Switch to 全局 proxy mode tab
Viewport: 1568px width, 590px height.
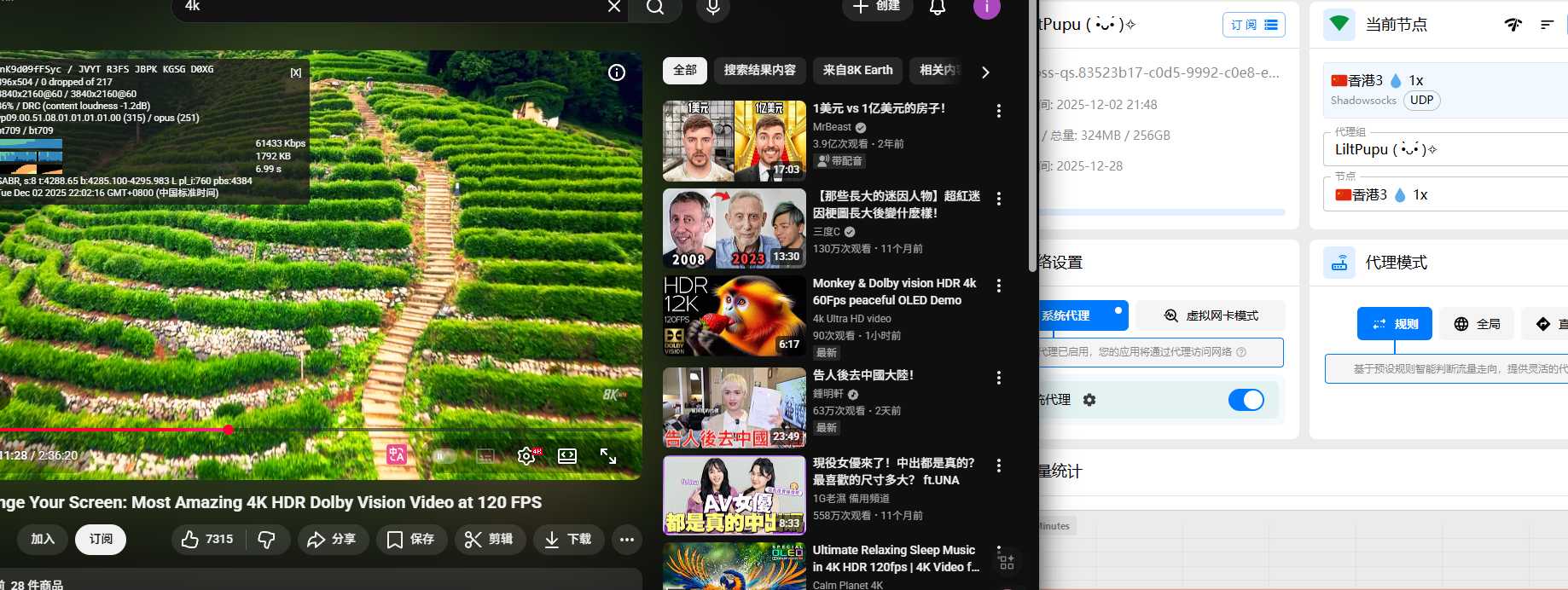(x=1477, y=324)
